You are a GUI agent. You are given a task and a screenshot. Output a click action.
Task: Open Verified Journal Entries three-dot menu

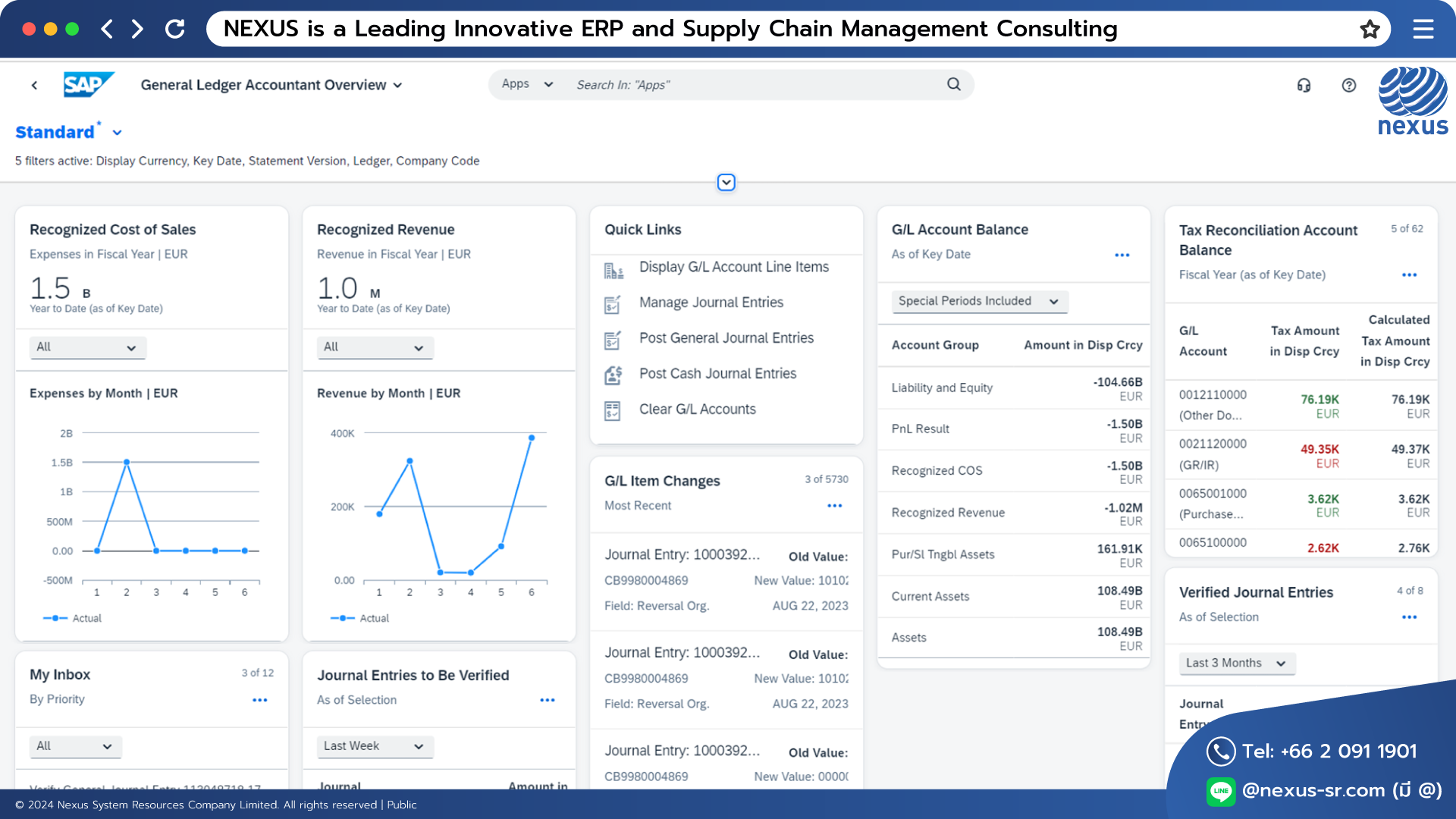pyautogui.click(x=1409, y=617)
